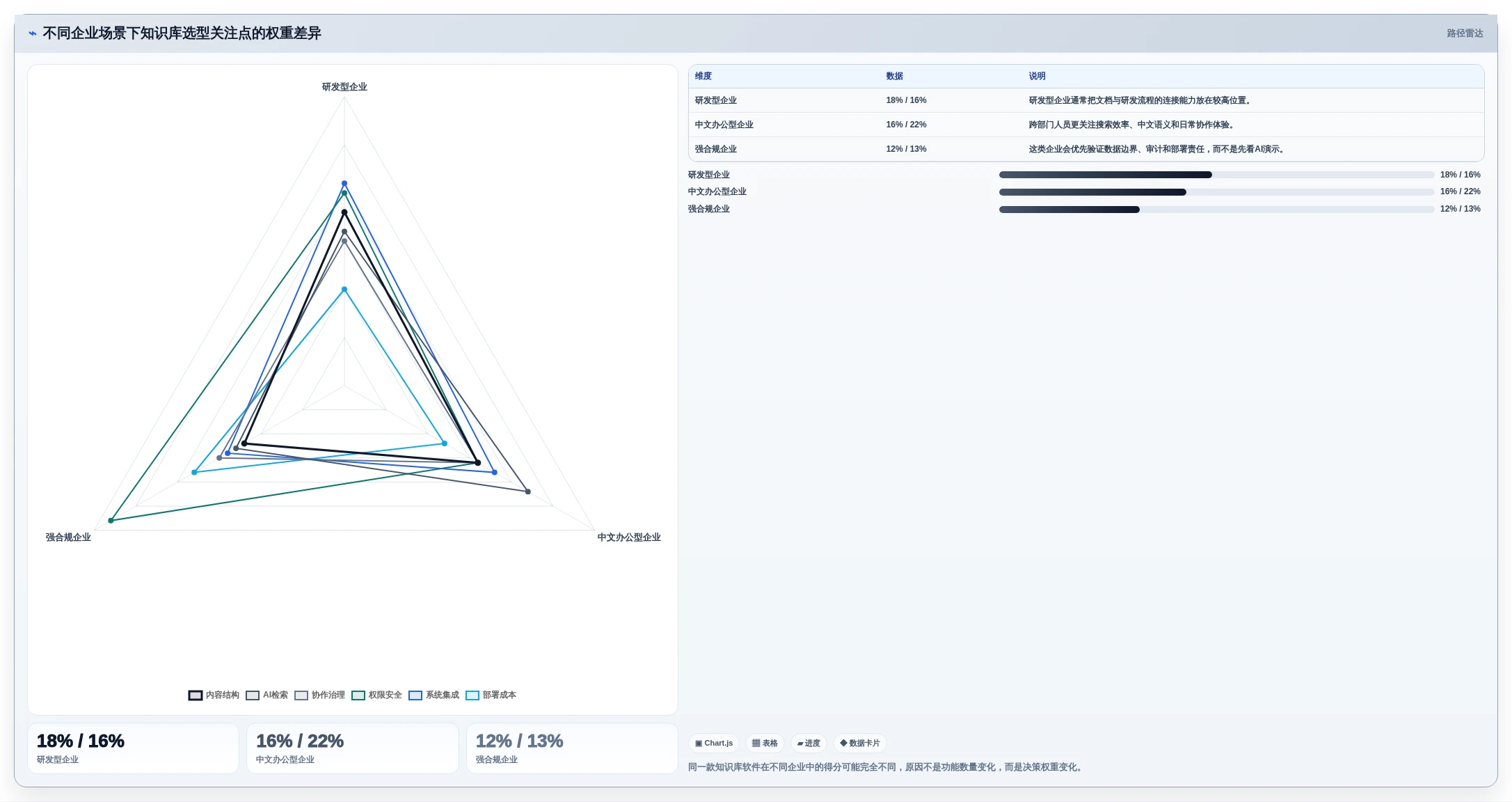This screenshot has height=802, width=1512.
Task: Click the 强合规企业 progress bar
Action: pos(1216,210)
